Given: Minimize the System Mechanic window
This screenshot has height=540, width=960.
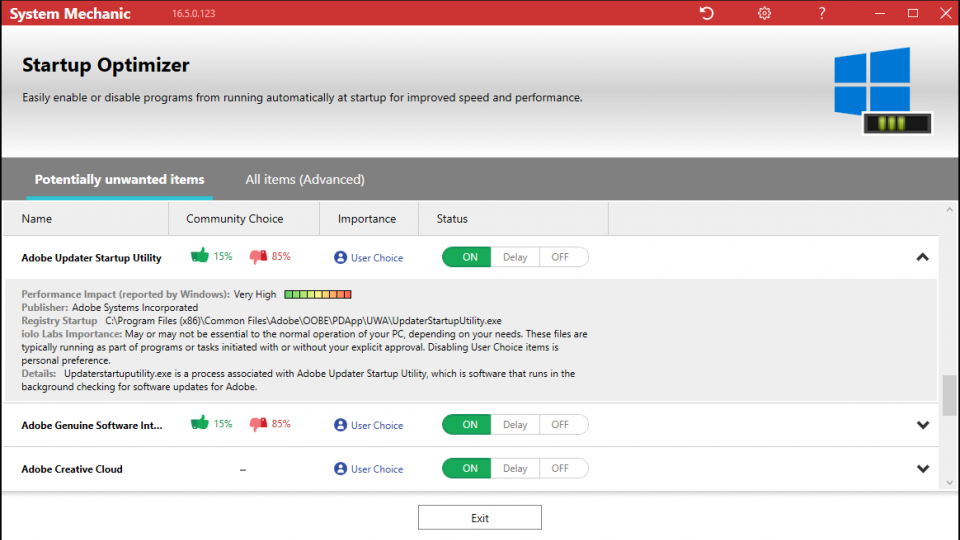Looking at the screenshot, I should point(880,13).
